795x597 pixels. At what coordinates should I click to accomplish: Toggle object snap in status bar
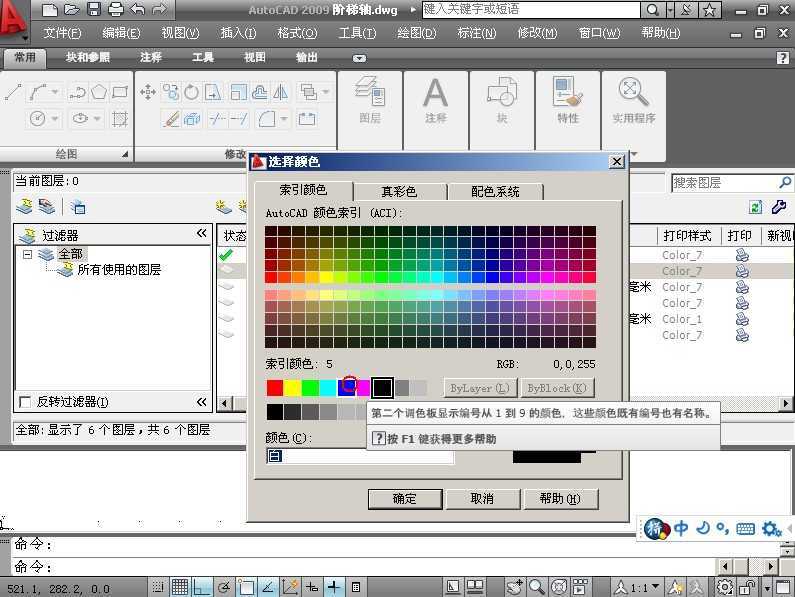[x=246, y=587]
